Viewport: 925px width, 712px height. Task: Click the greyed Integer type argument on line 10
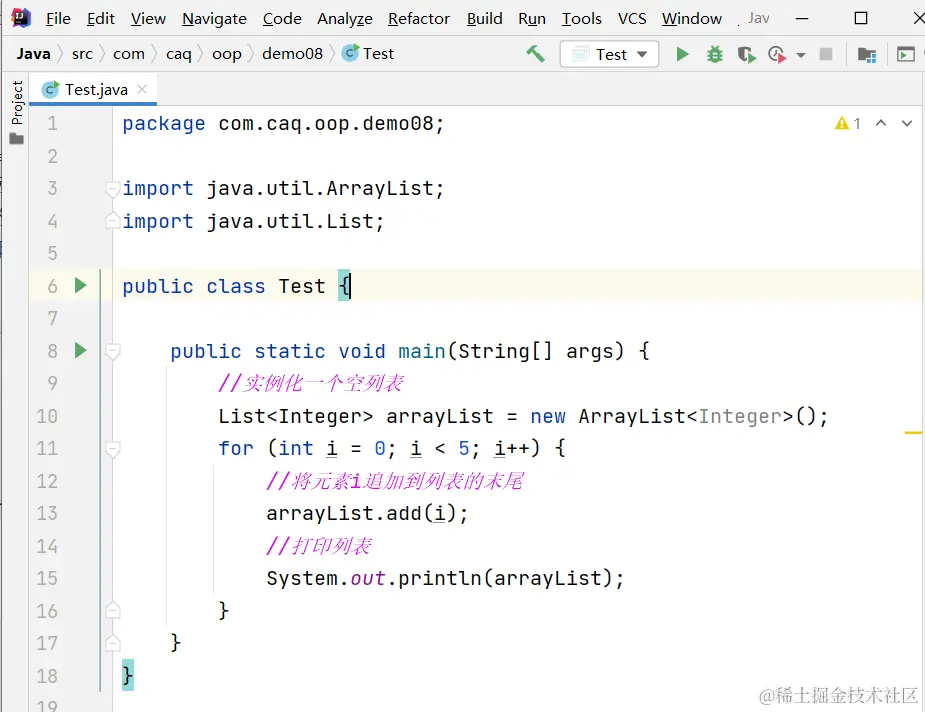(740, 416)
